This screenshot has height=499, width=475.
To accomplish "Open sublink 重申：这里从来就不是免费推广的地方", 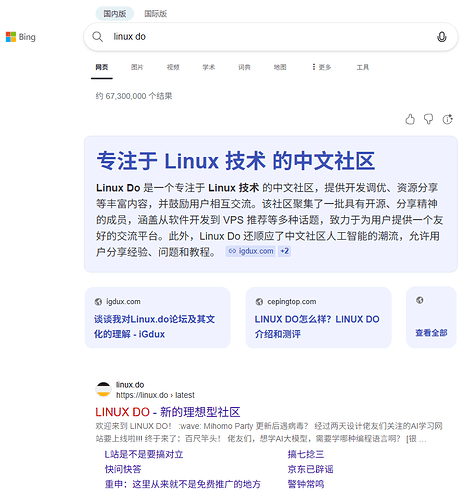I will click(183, 484).
